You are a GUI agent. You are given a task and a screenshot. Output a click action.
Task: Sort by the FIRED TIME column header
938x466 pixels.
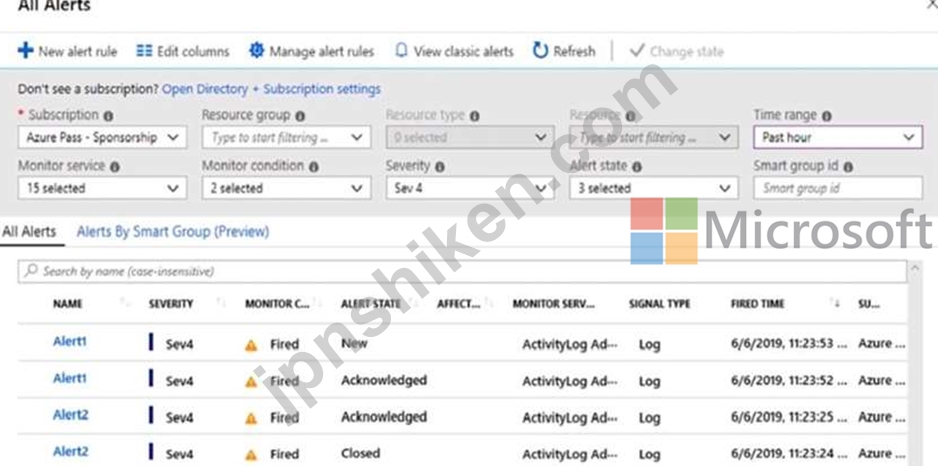point(758,304)
